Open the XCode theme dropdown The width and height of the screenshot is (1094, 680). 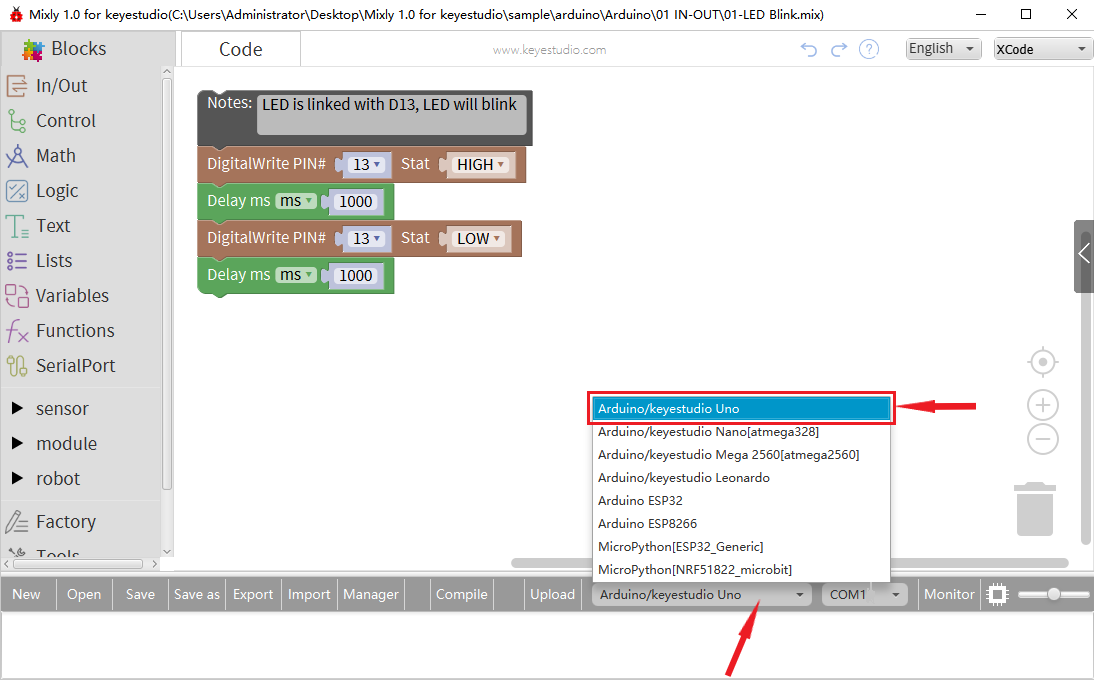[1042, 49]
